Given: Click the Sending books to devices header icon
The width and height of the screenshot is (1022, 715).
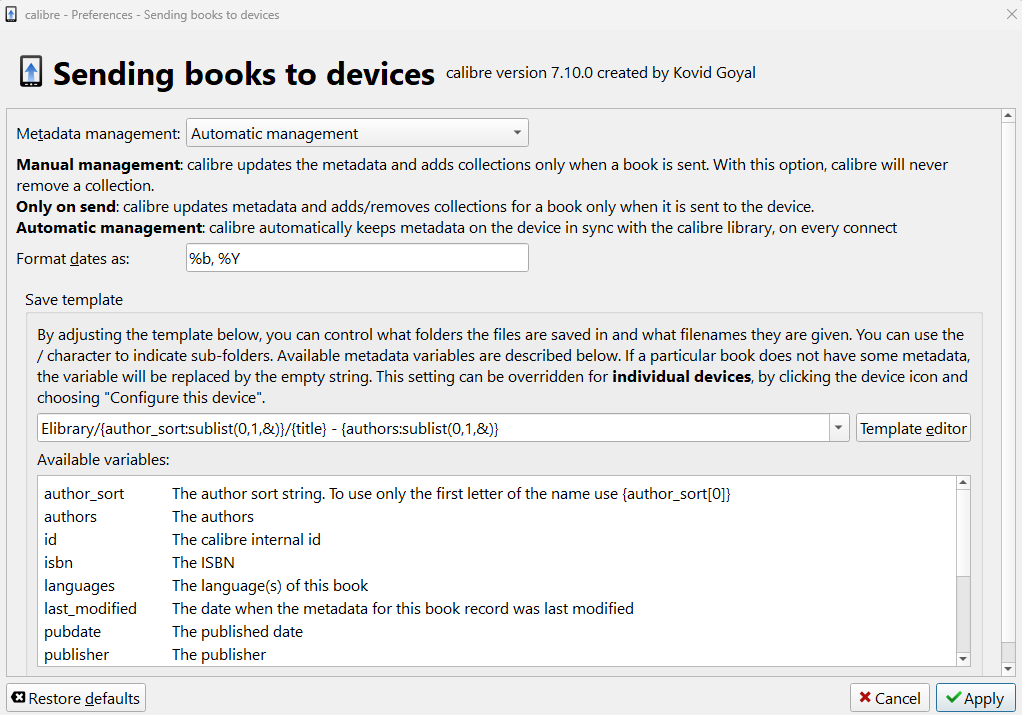Looking at the screenshot, I should click(x=31, y=72).
